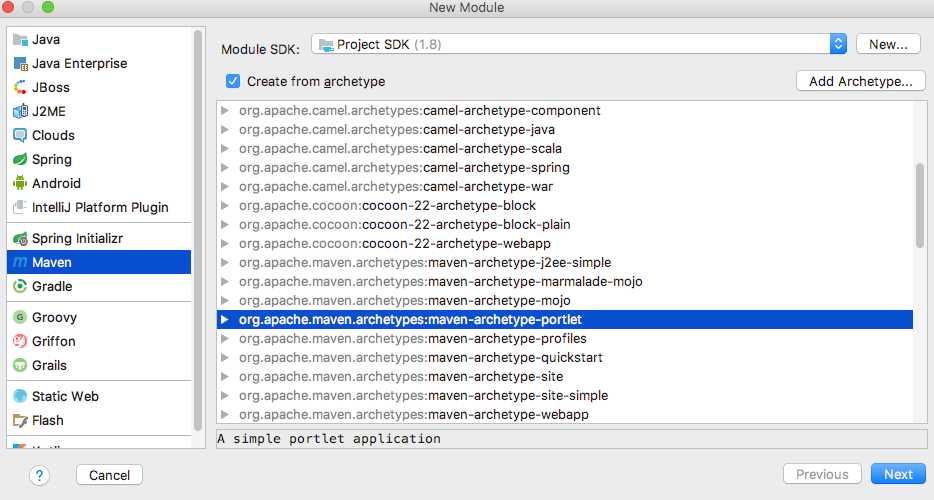Select camel-archetype-spring archetype row
934x500 pixels.
point(565,167)
